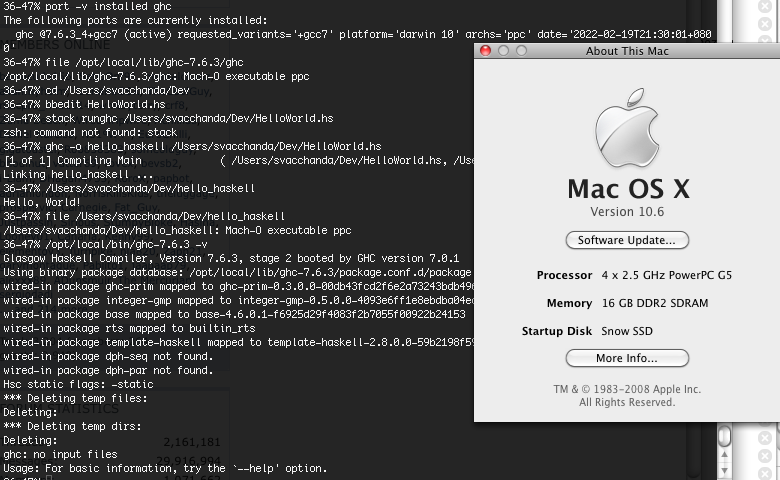780x480 pixels.
Task: Click "[1 of 1] Compiling Main" line
Action: coord(239,160)
